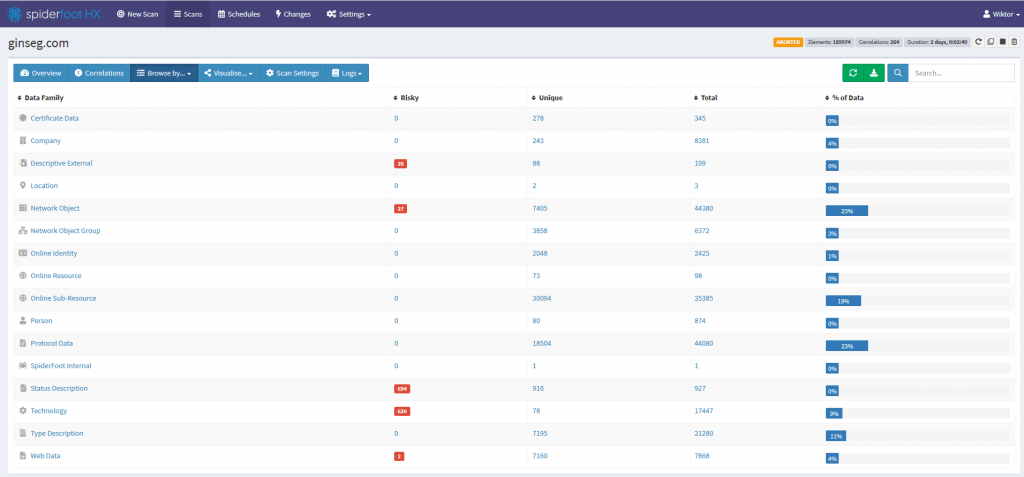Image resolution: width=1024 pixels, height=477 pixels.
Task: Re-run the scan with the rerun arrow icon
Action: click(x=978, y=42)
